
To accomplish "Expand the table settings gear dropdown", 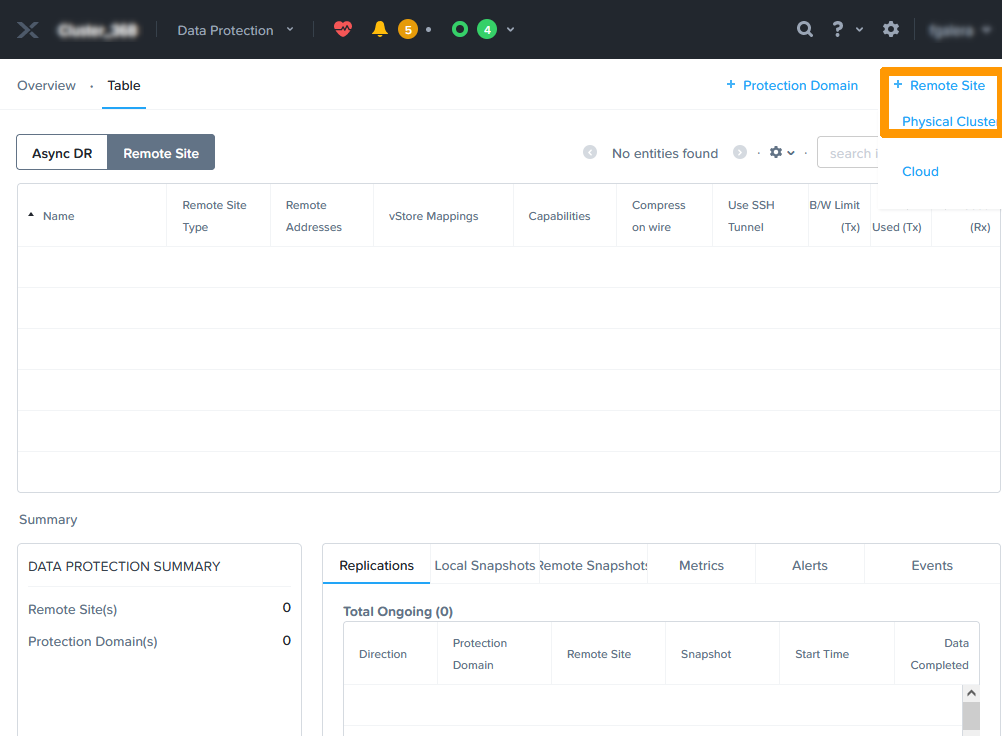I will (781, 153).
